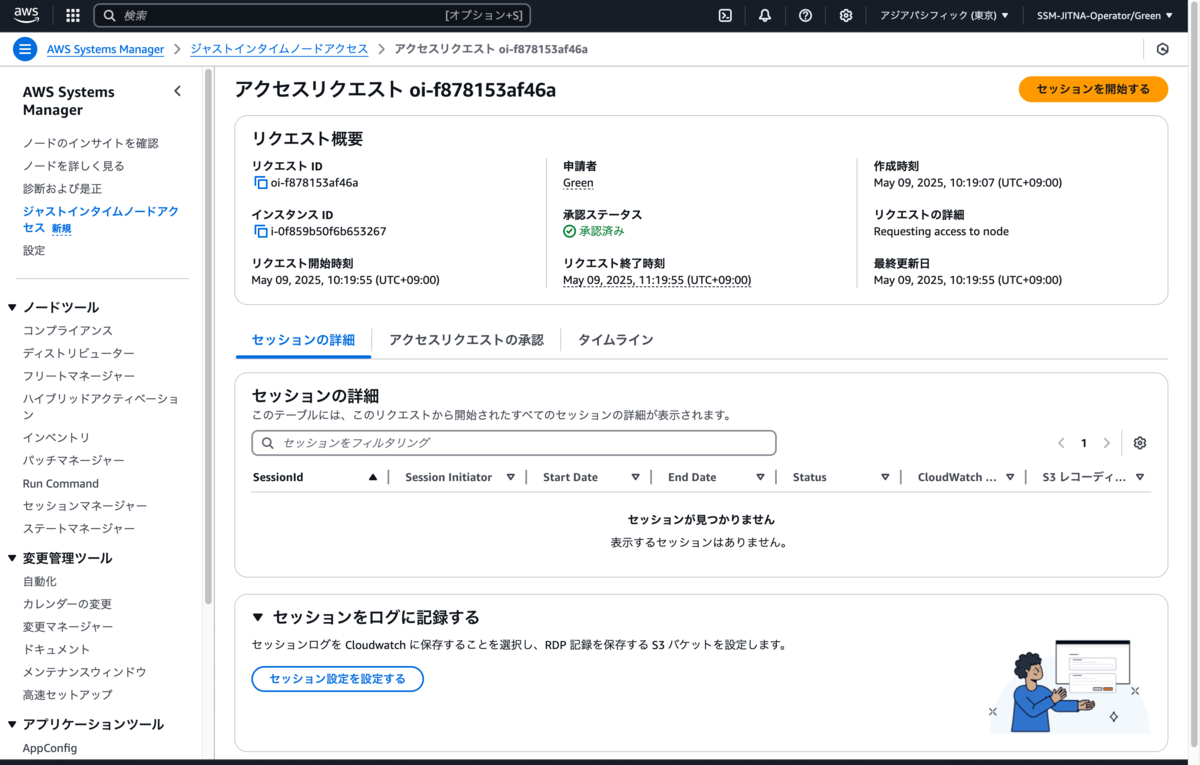Open the AWS Systems Manager breadcrumb link
This screenshot has height=765, width=1200.
[x=105, y=49]
